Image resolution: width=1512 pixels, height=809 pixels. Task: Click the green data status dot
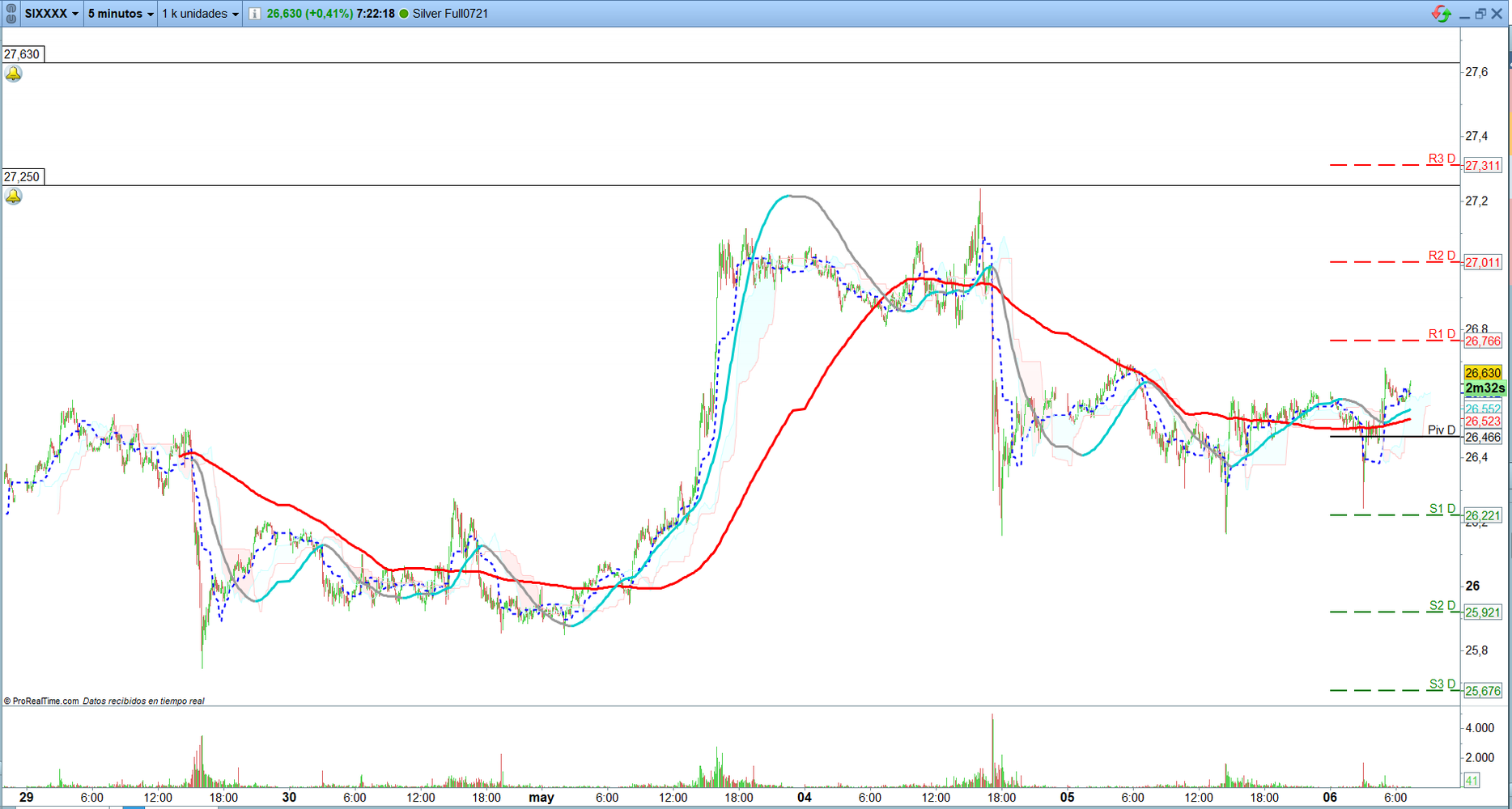tap(404, 14)
